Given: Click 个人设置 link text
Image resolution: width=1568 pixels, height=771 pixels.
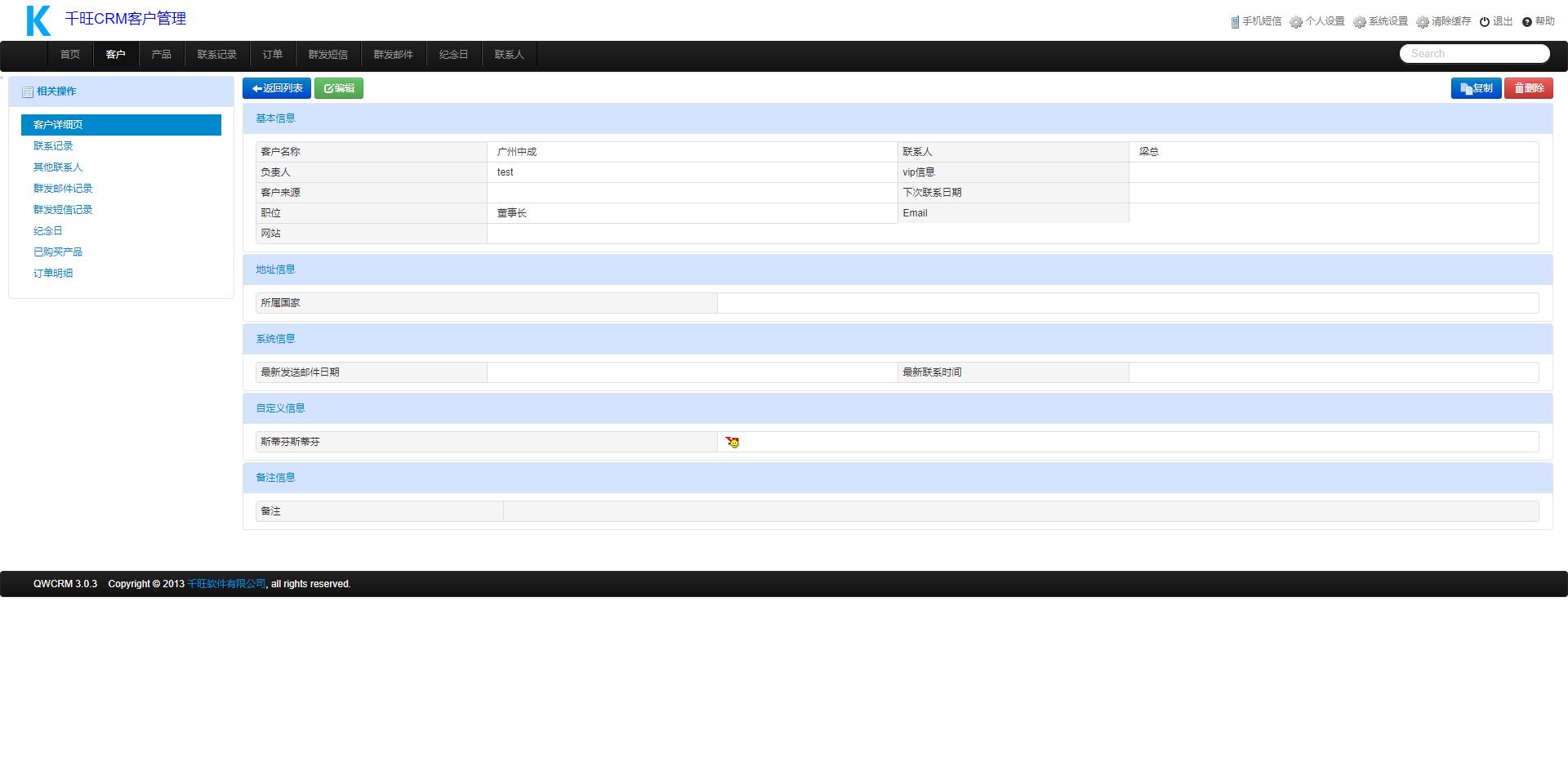Looking at the screenshot, I should point(1325,21).
